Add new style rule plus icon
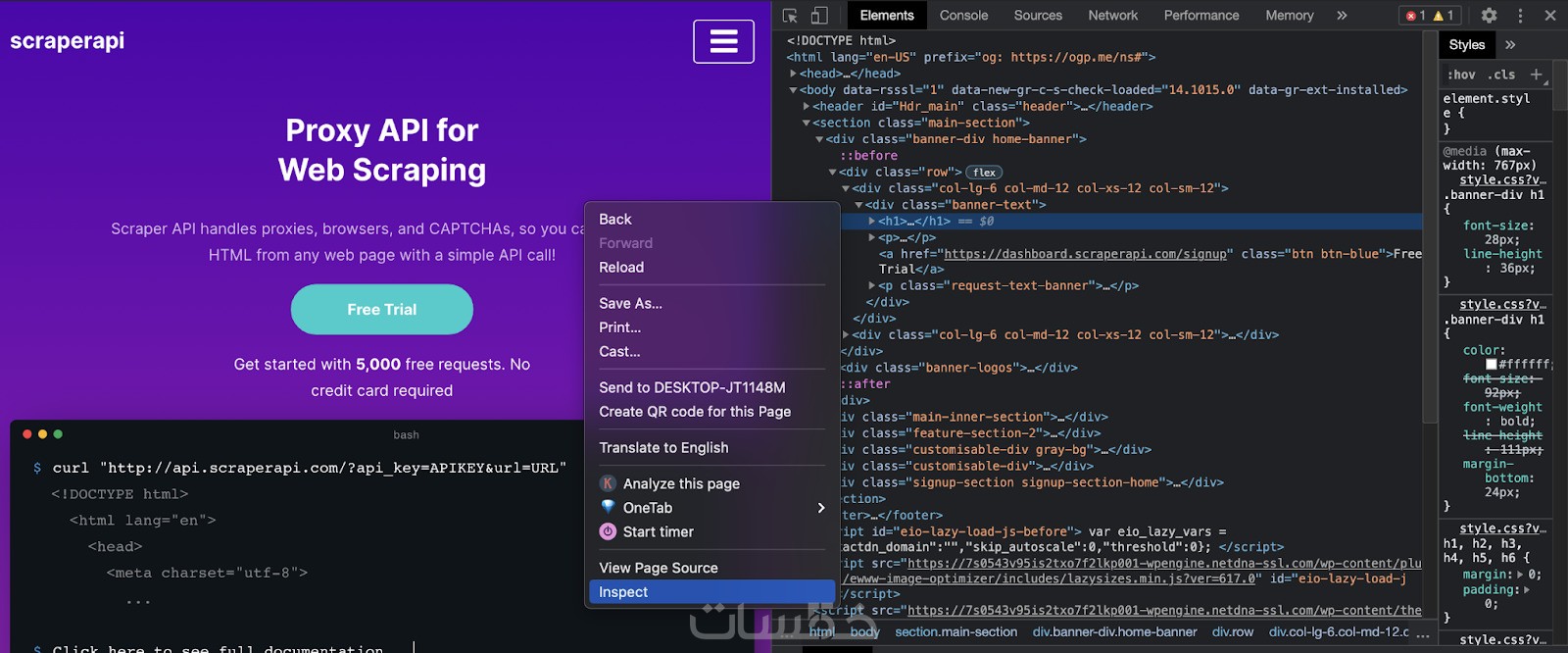This screenshot has height=653, width=1568. 1536,75
